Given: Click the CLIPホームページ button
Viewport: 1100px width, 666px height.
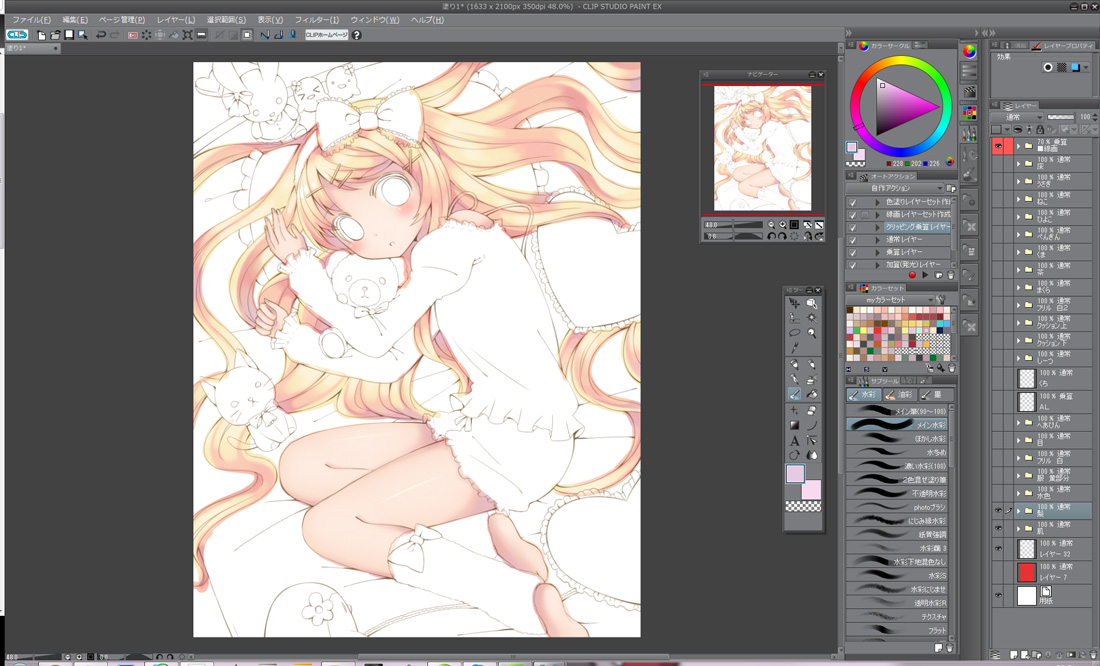Looking at the screenshot, I should pyautogui.click(x=327, y=34).
